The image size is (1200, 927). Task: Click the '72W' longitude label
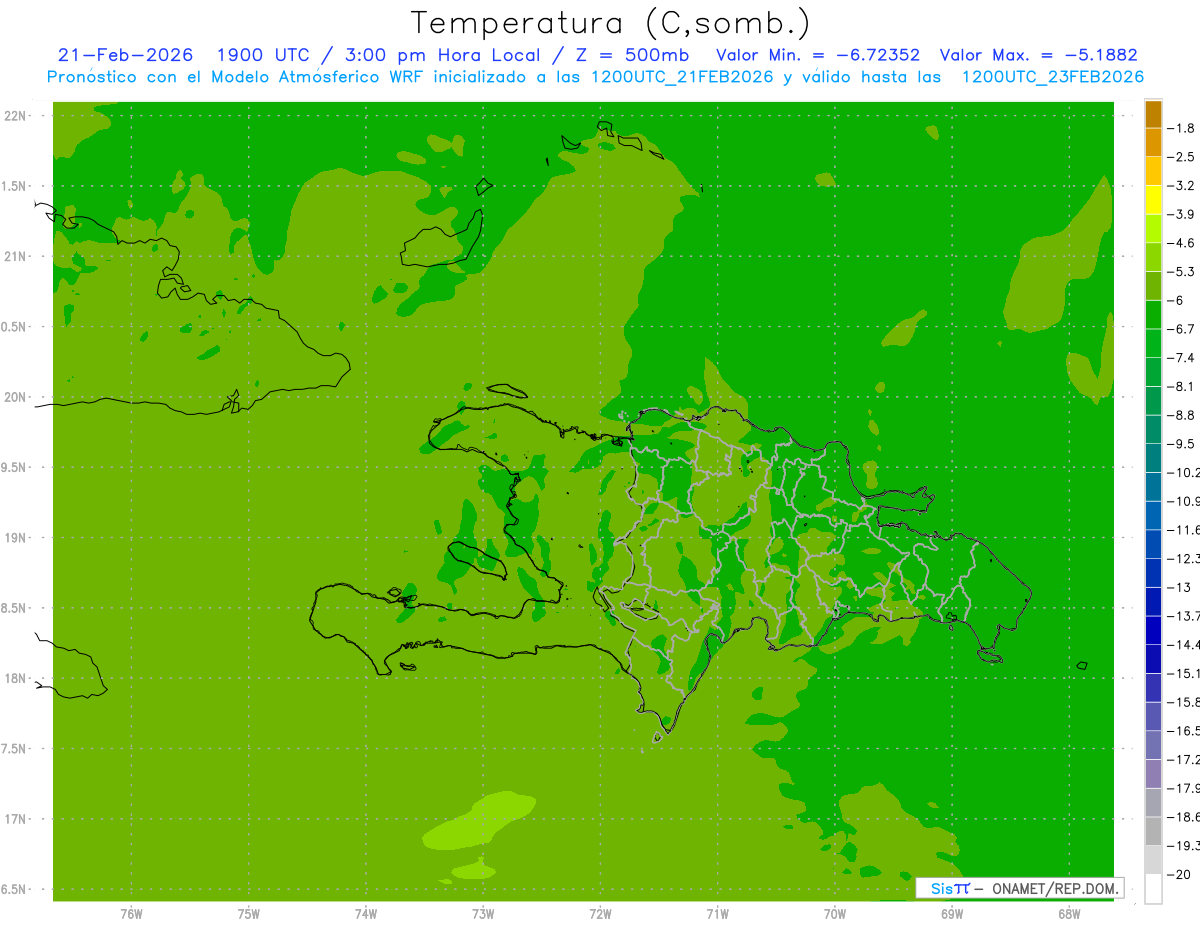601,914
